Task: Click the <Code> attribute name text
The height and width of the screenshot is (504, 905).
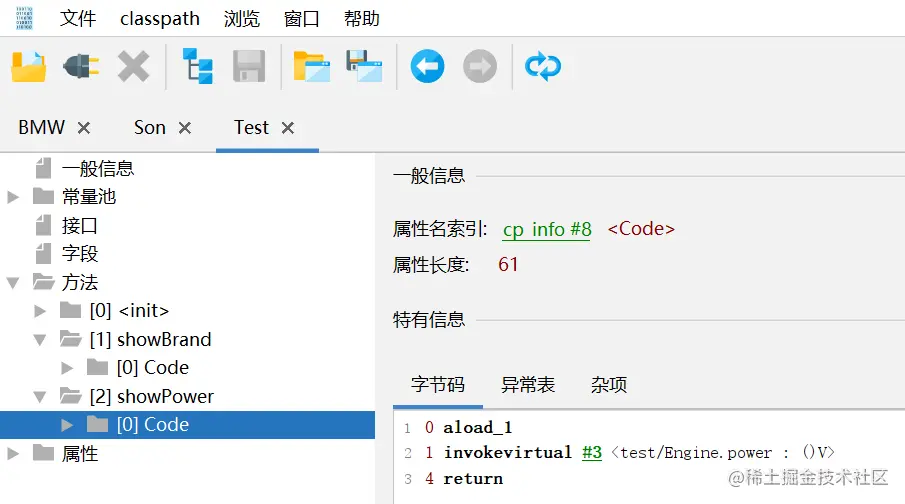Action: (x=641, y=229)
